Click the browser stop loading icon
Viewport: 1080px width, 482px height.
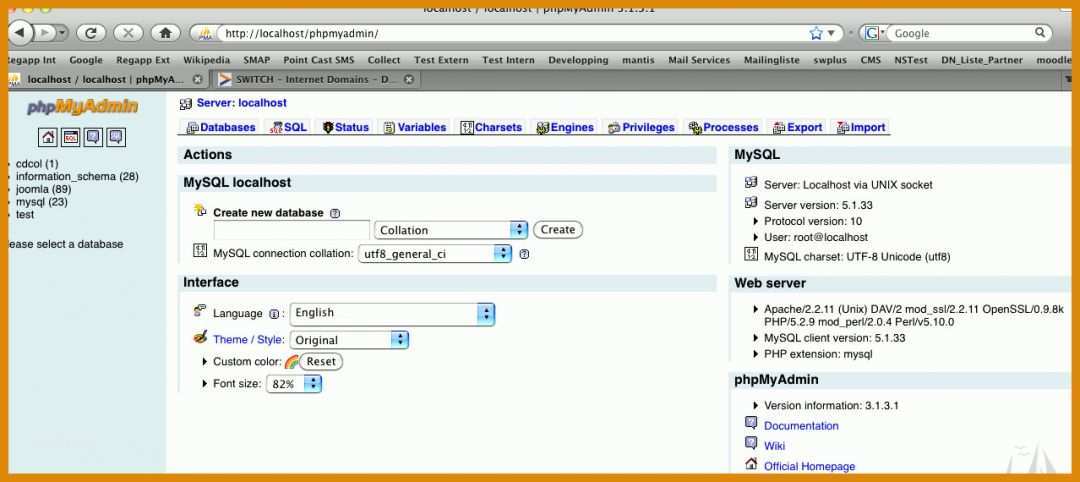point(127,32)
